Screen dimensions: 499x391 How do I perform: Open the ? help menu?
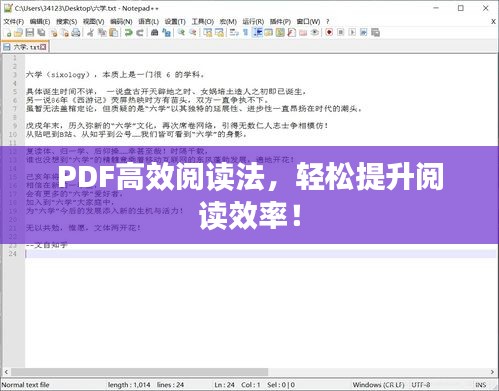tap(328, 22)
